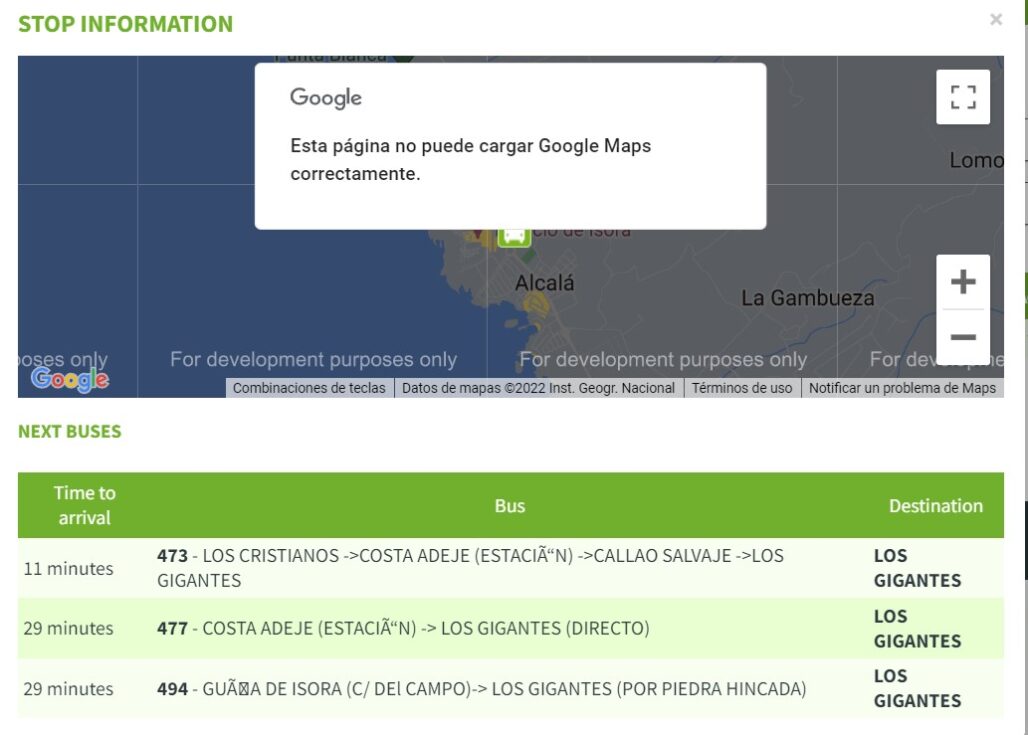The image size is (1028, 735).
Task: Click the green bus stop marker
Action: pyautogui.click(x=514, y=235)
